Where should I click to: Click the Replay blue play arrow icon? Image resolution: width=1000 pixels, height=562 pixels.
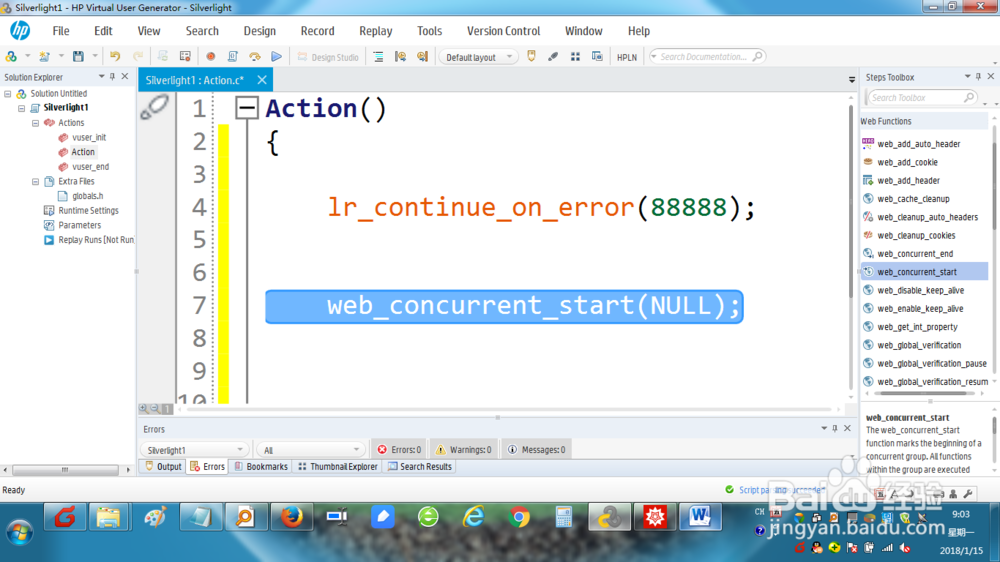277,57
